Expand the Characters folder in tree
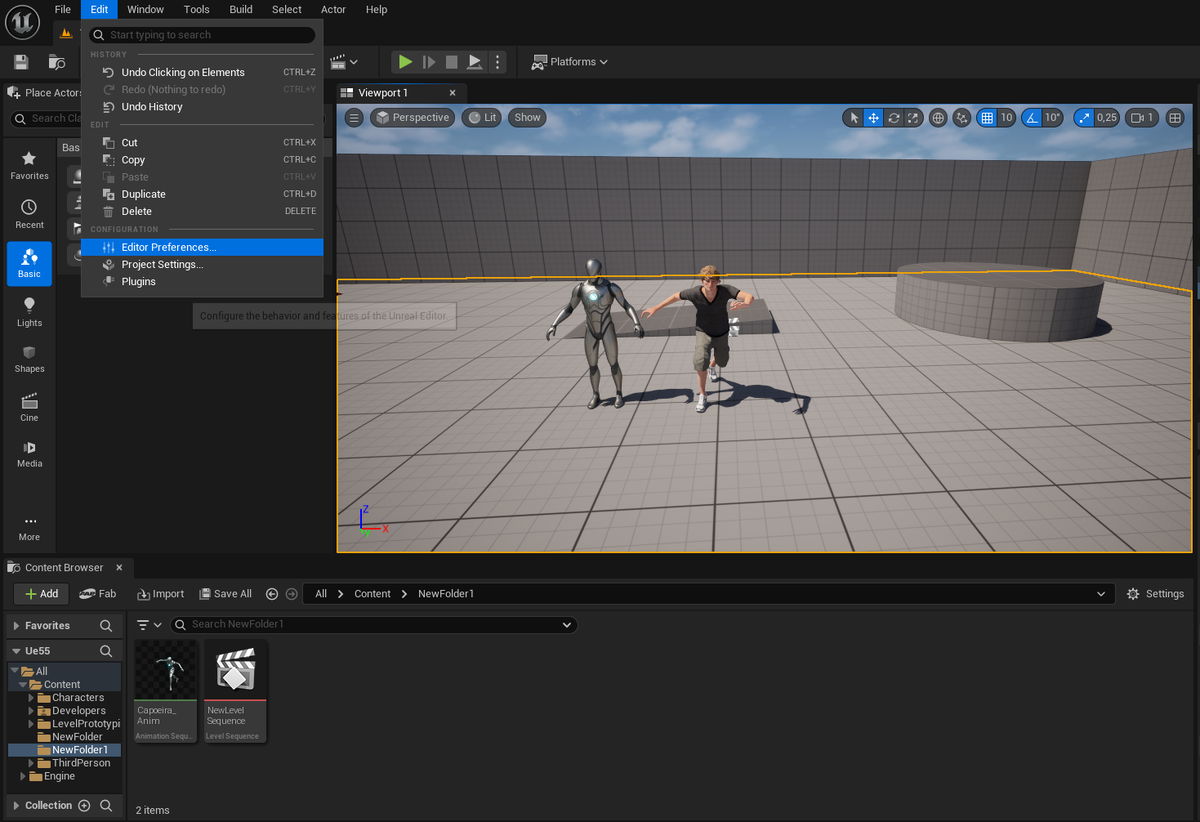Image resolution: width=1200 pixels, height=822 pixels. tap(31, 698)
